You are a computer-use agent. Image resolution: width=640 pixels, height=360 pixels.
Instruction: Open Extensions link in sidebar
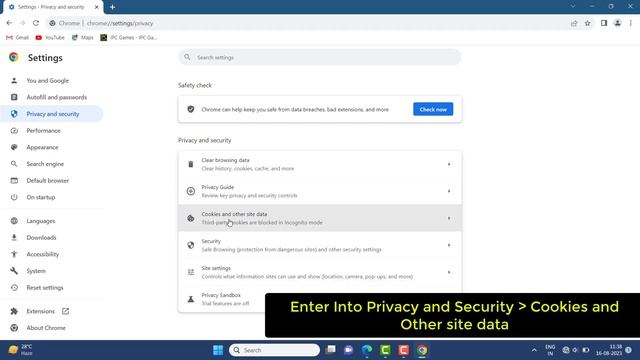point(40,311)
